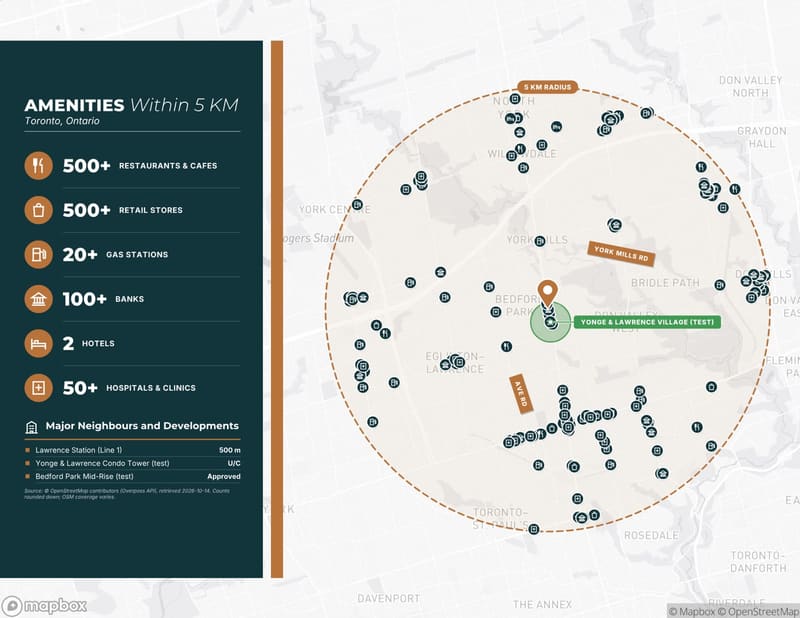Select restaurant marker south of Bedford Park label
Screen dimensions: 800x618
pos(506,346)
